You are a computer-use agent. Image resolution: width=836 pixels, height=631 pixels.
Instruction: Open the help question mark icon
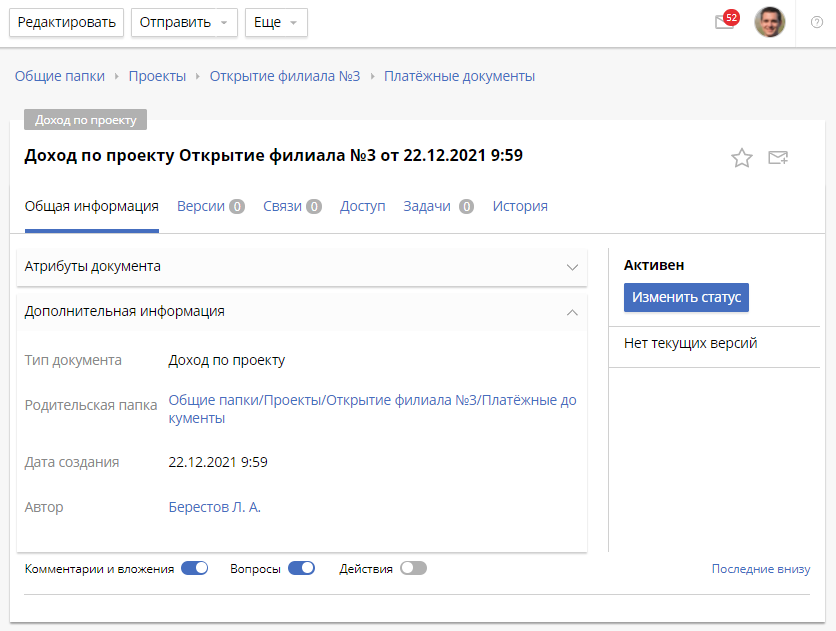click(817, 23)
